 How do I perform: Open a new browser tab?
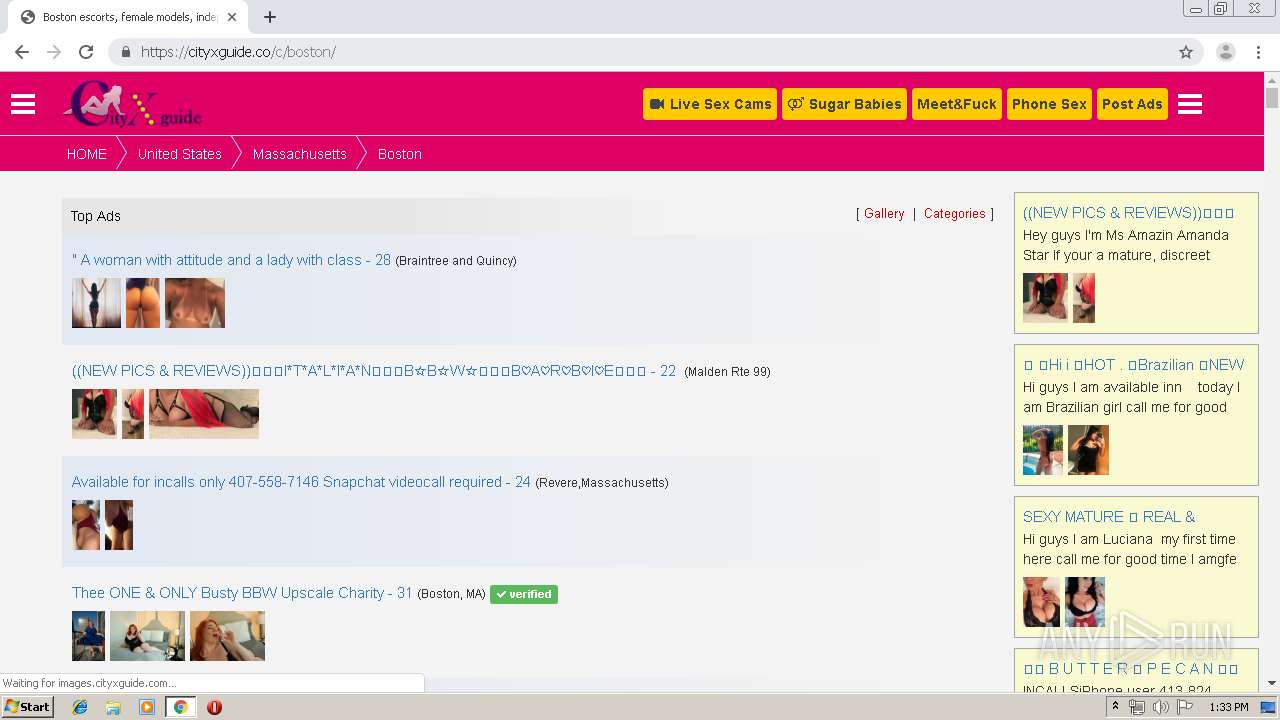click(270, 17)
